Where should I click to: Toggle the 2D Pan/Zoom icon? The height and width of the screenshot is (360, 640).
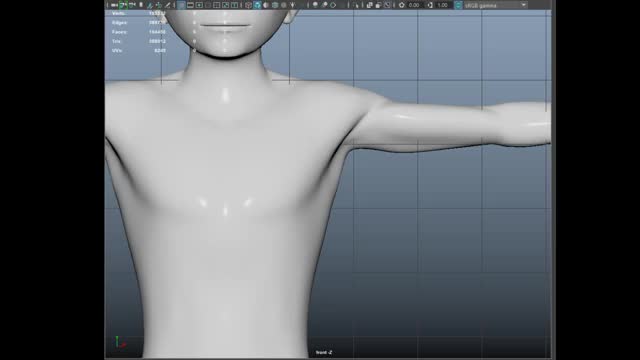coord(159,5)
